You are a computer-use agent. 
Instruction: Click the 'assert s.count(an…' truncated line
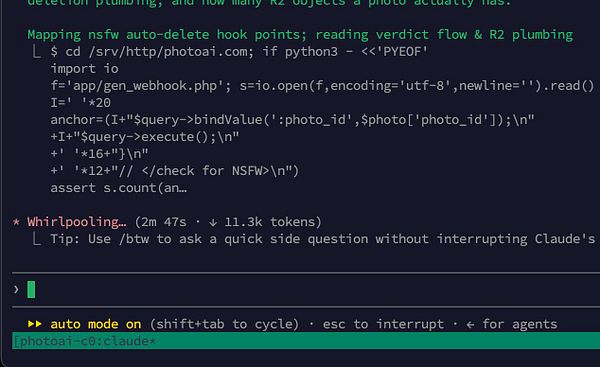click(119, 188)
